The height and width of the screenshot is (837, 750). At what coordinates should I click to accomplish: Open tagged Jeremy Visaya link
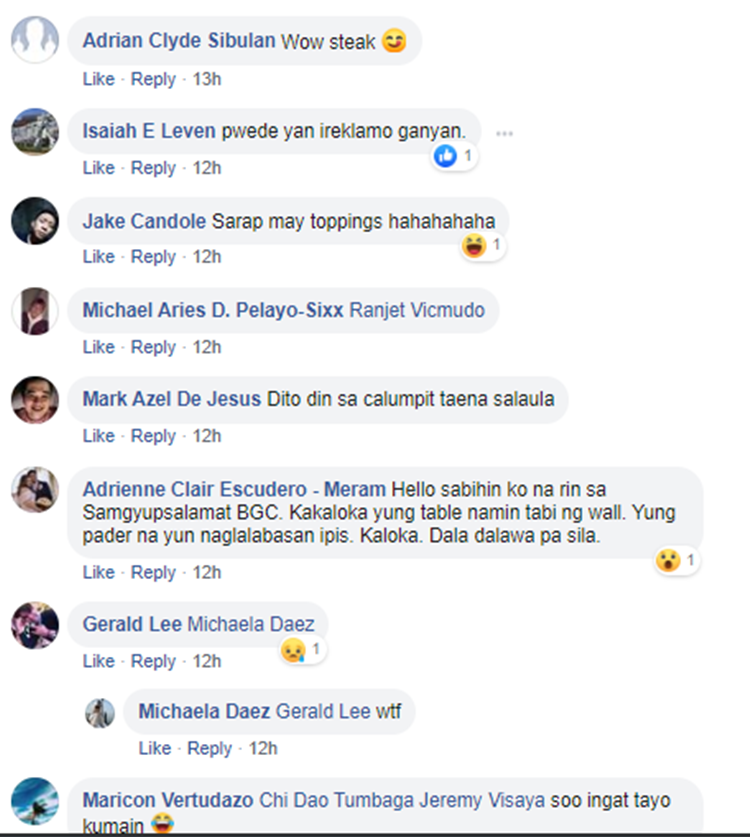pos(482,800)
